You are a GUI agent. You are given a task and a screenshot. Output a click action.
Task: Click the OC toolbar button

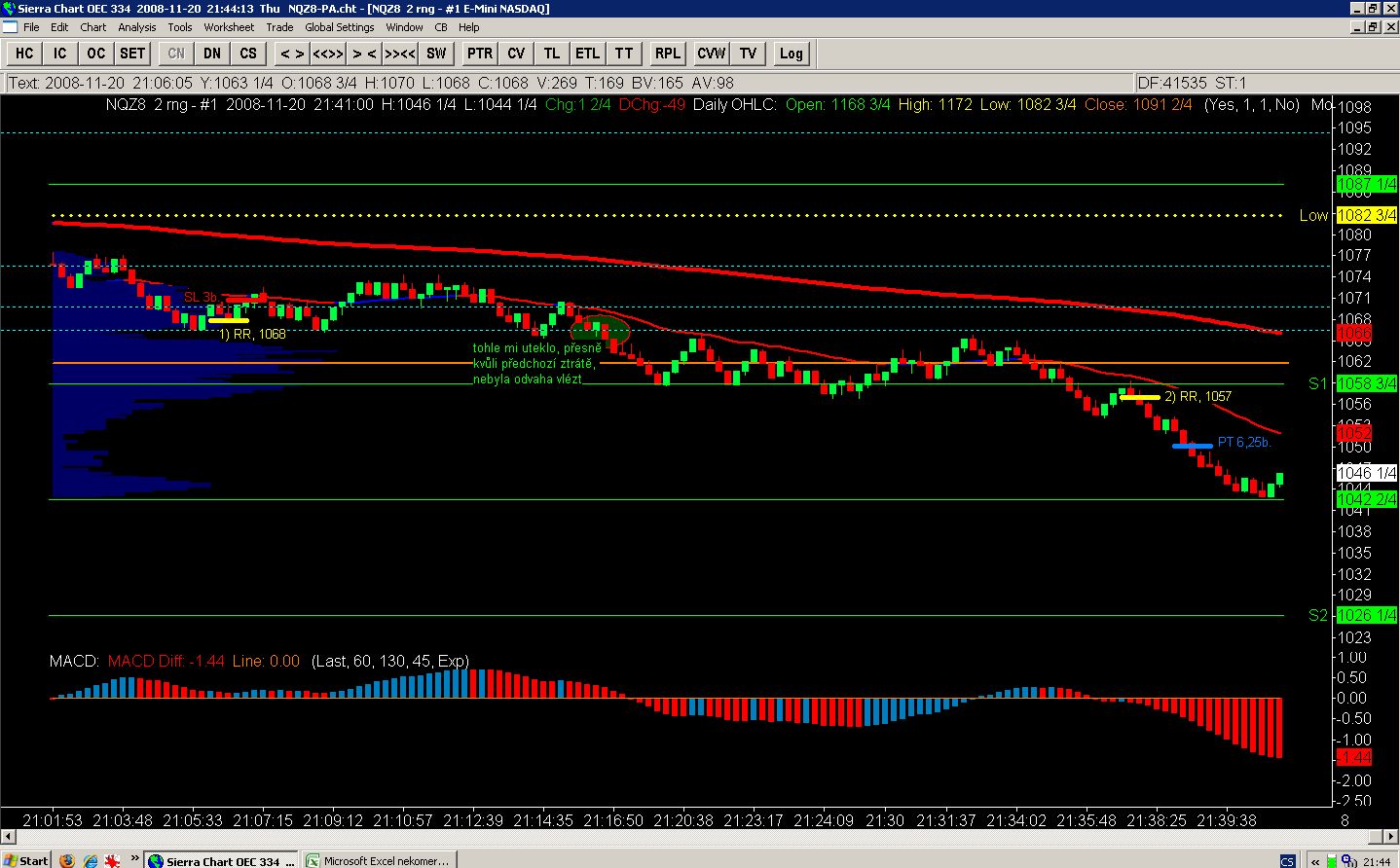(x=96, y=54)
